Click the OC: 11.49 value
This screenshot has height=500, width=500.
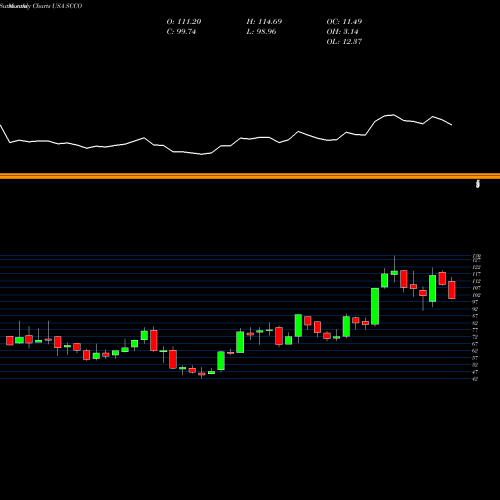pyautogui.click(x=344, y=22)
